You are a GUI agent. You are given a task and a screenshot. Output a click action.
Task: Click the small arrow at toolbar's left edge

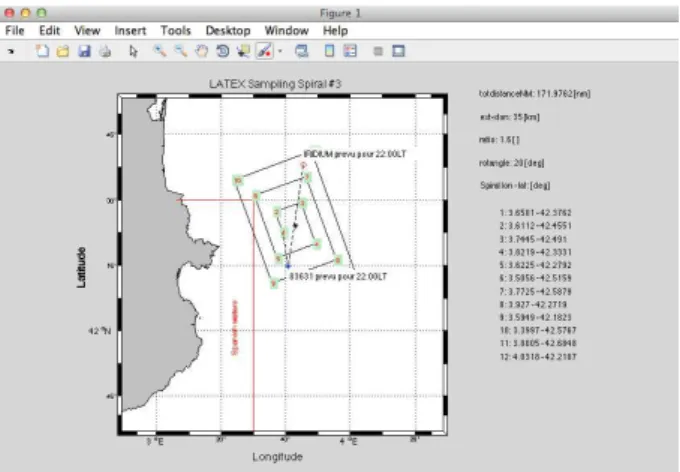(x=11, y=51)
